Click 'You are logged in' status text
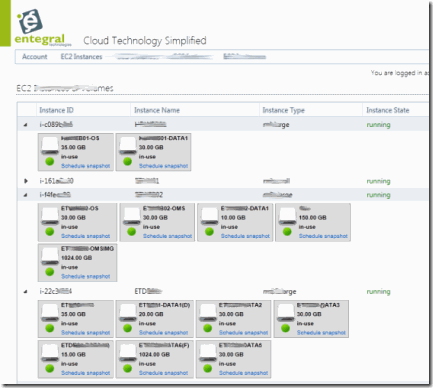This screenshot has height=388, width=433. [399, 73]
